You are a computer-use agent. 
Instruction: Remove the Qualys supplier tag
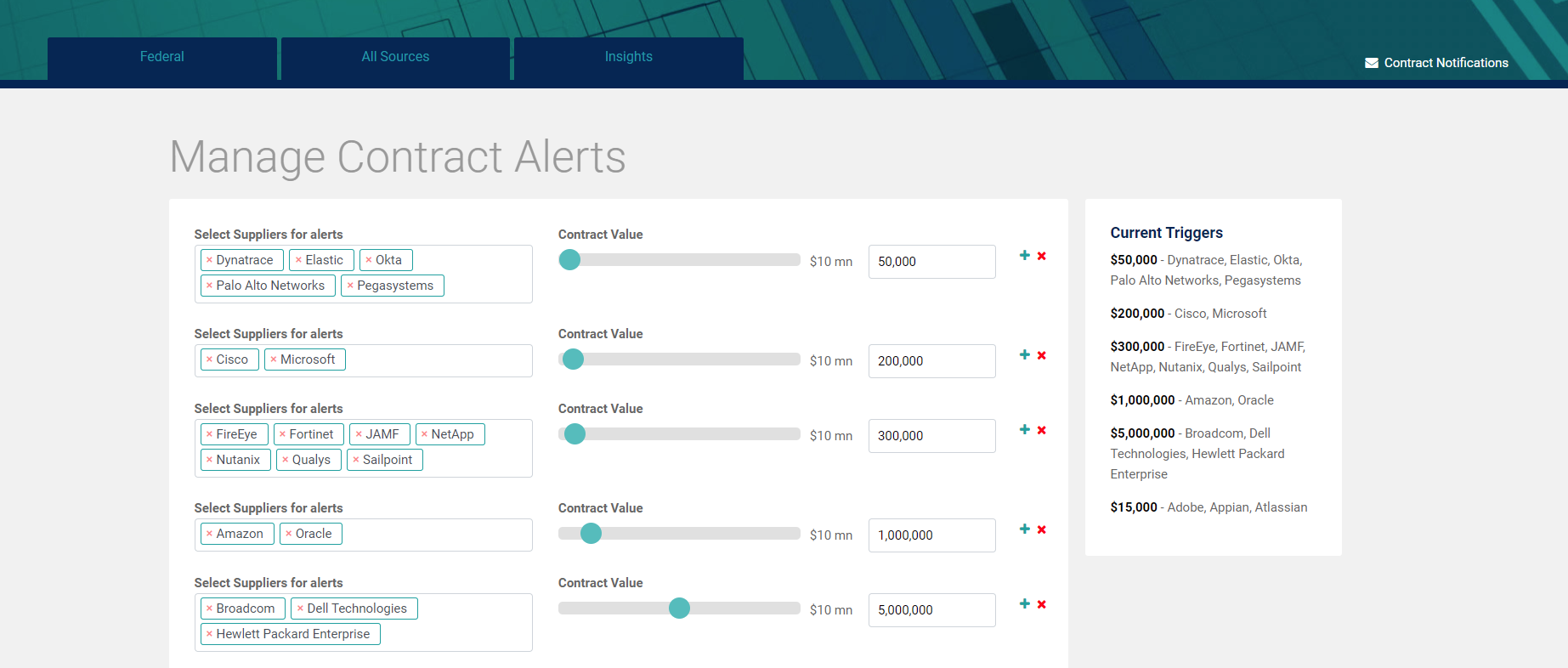(286, 460)
